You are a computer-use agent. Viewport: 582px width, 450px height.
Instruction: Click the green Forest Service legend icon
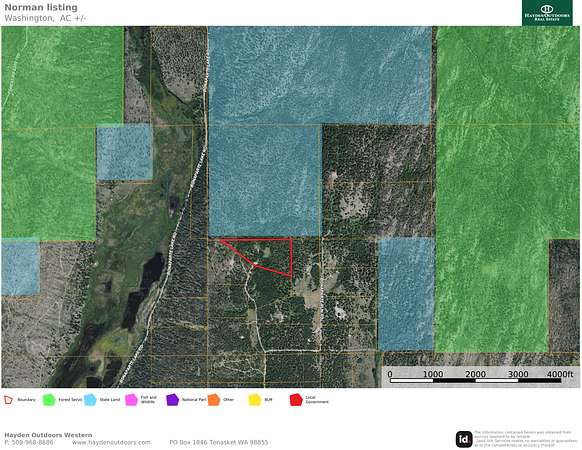(x=49, y=400)
